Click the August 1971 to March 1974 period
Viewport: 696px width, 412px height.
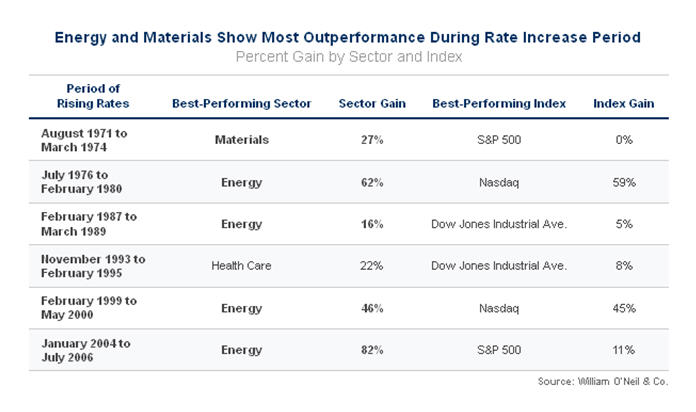coord(84,139)
